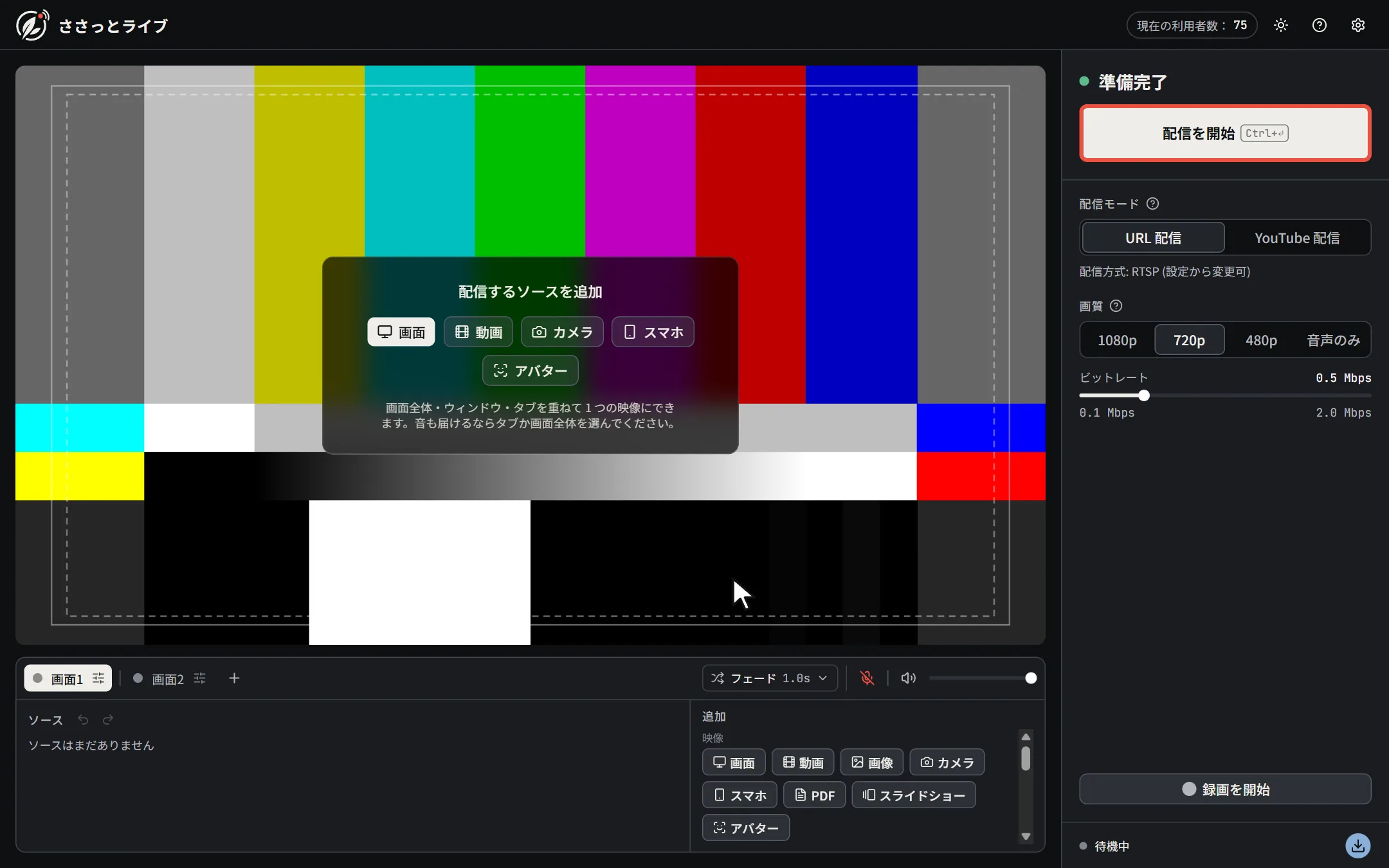
Task: Open help via the top-bar question mark icon
Action: click(1319, 26)
